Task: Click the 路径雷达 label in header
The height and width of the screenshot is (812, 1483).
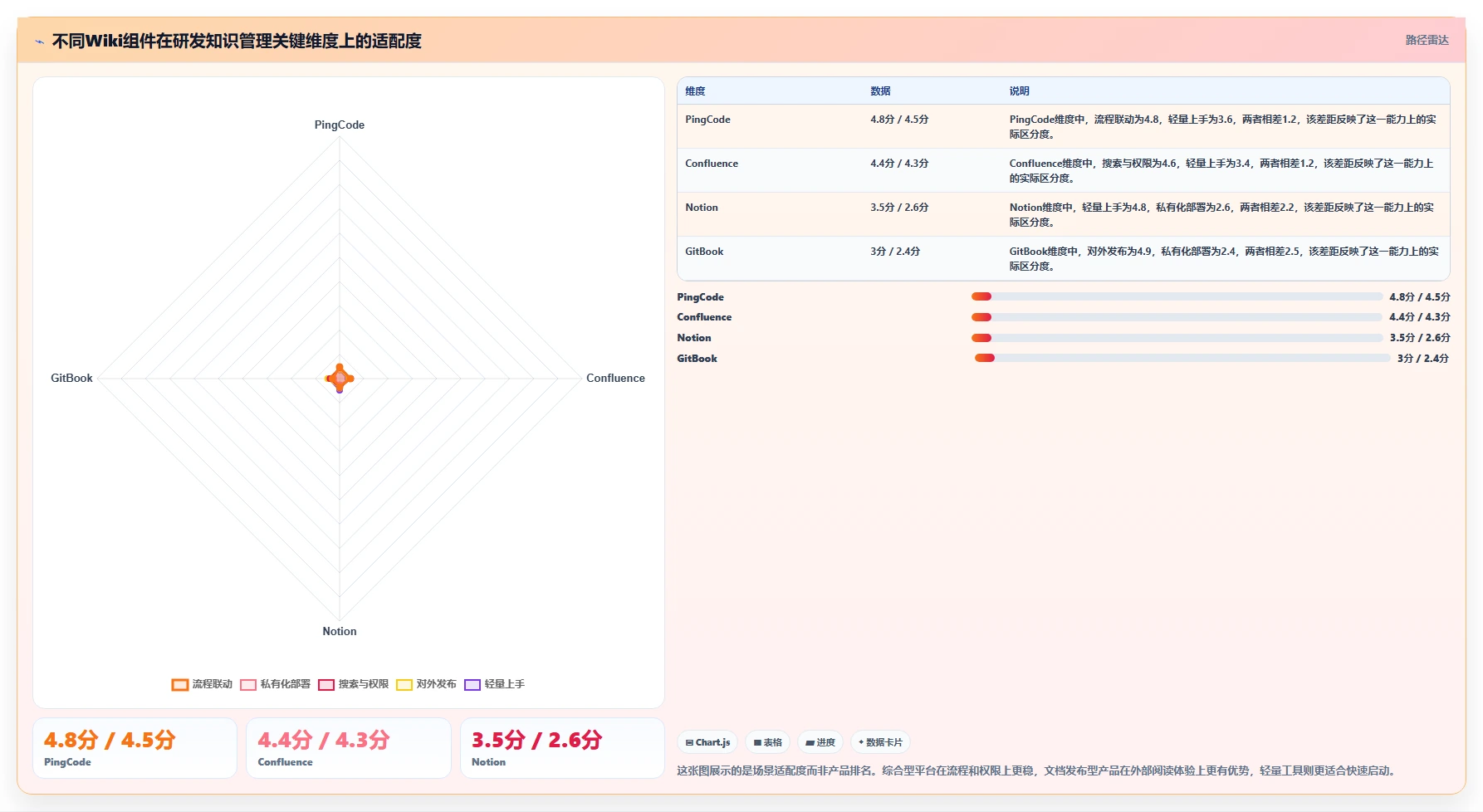Action: coord(1427,40)
